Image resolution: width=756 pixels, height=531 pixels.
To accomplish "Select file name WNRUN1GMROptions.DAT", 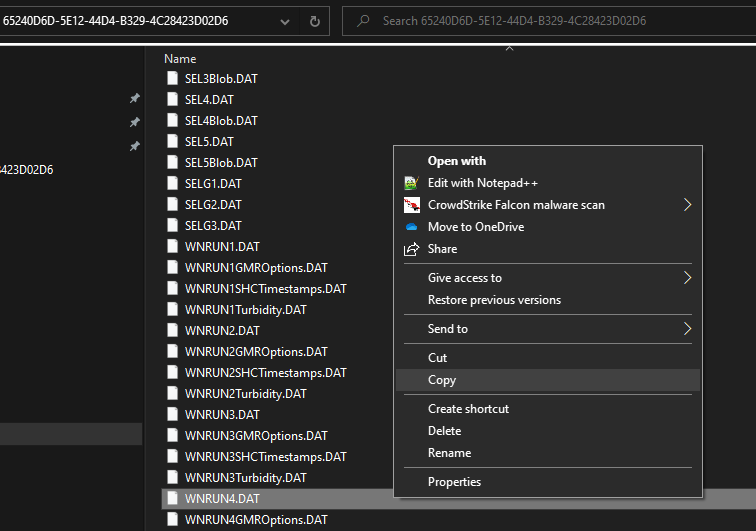I will 256,268.
